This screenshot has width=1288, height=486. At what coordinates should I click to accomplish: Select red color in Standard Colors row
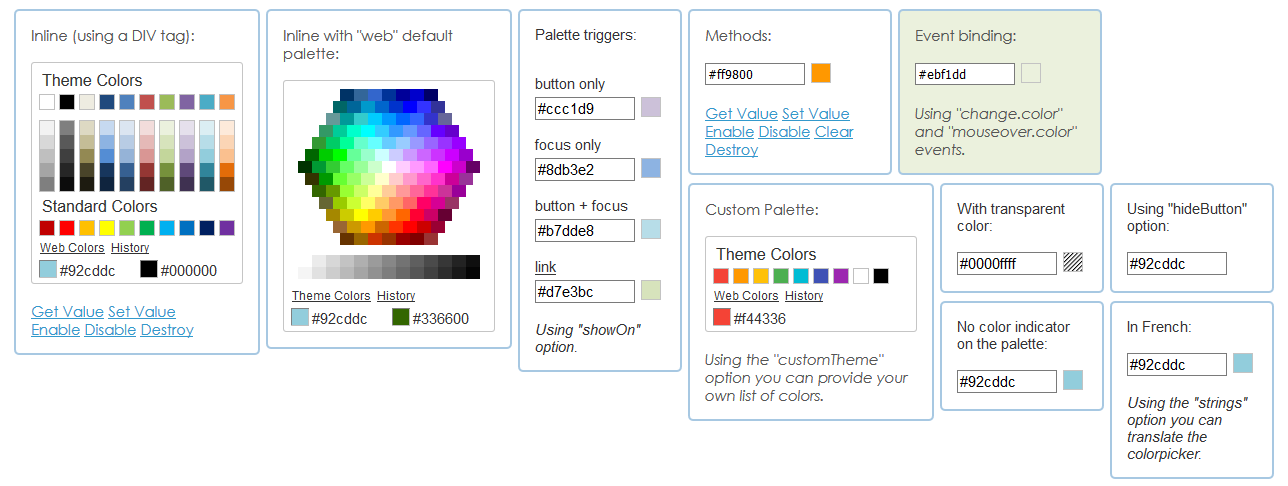pyautogui.click(x=67, y=228)
